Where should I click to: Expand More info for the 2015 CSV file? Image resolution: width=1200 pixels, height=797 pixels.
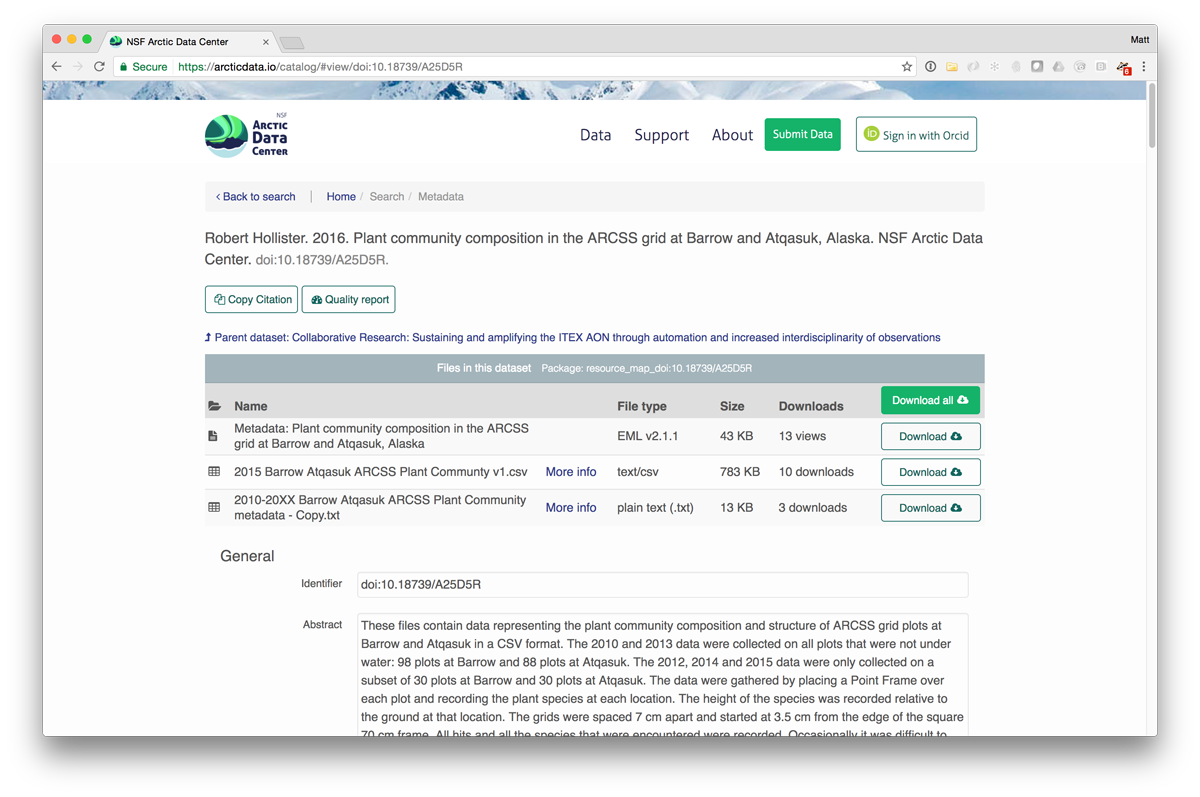coord(570,471)
